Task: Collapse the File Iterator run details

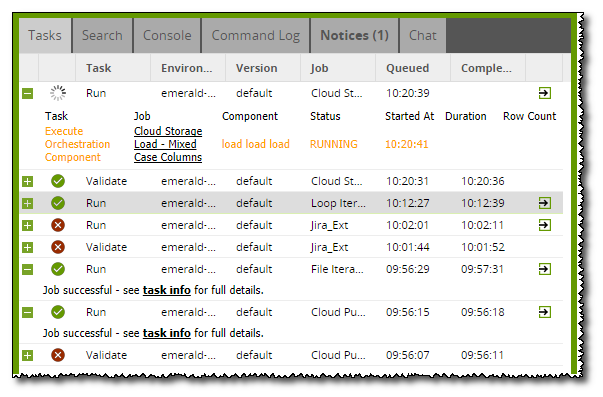Action: click(x=27, y=269)
